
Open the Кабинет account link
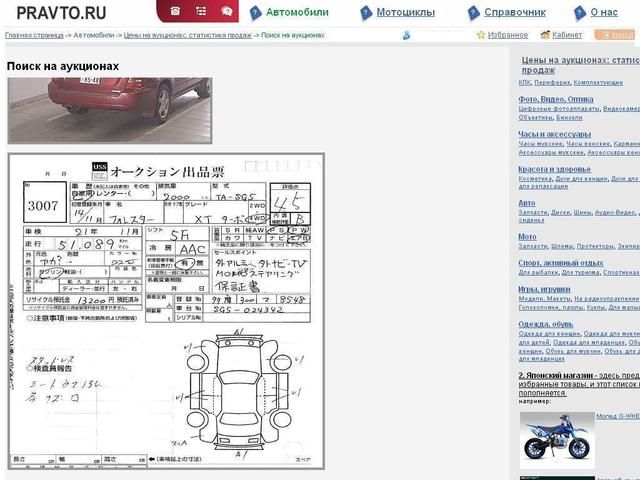point(567,35)
